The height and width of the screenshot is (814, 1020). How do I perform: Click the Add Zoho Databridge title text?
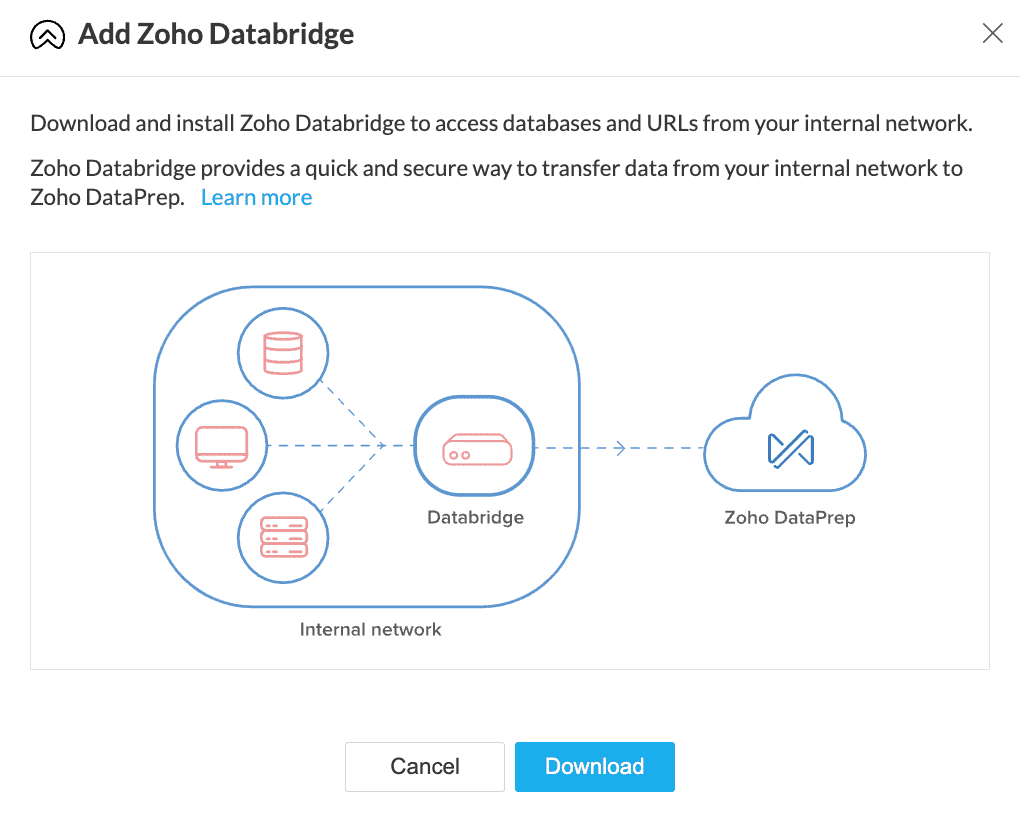[x=216, y=34]
